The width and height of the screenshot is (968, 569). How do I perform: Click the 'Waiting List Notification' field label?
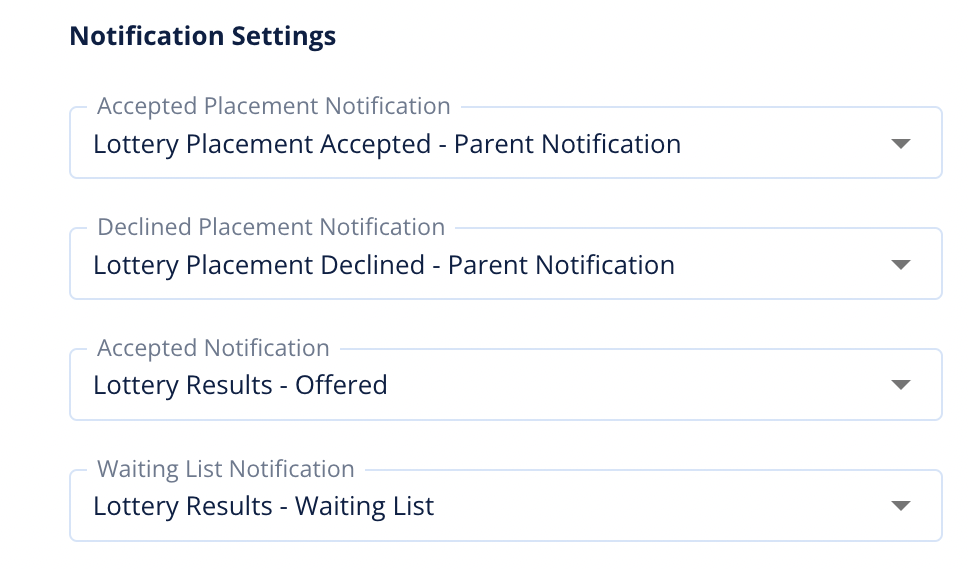[225, 469]
